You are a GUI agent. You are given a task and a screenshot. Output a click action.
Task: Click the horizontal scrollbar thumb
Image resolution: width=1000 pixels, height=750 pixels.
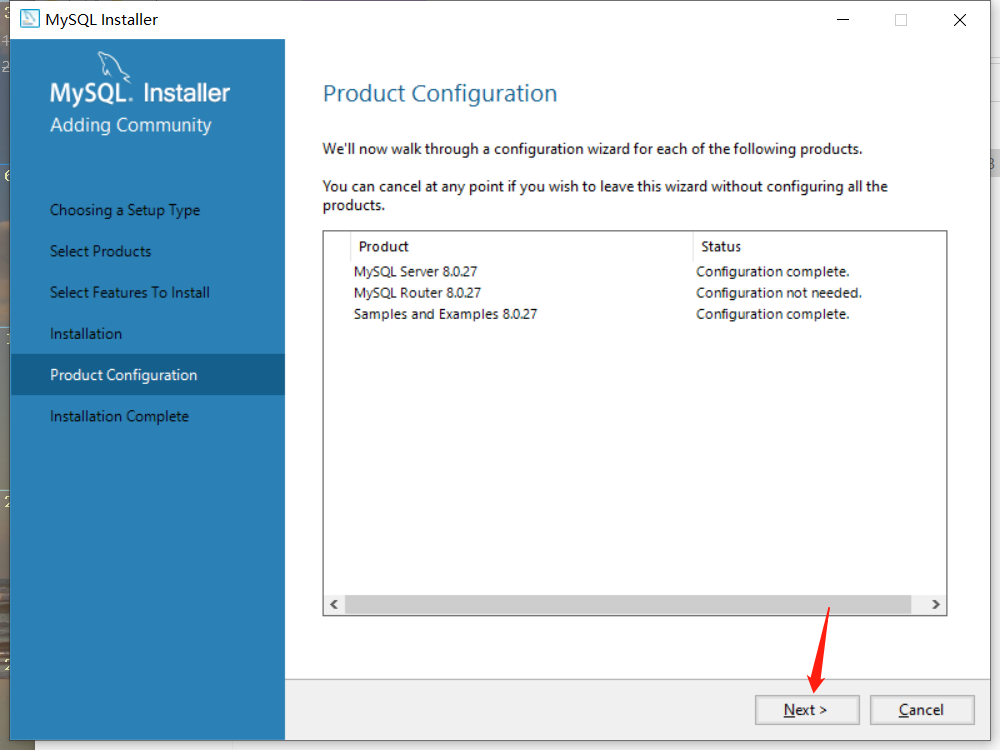(628, 604)
